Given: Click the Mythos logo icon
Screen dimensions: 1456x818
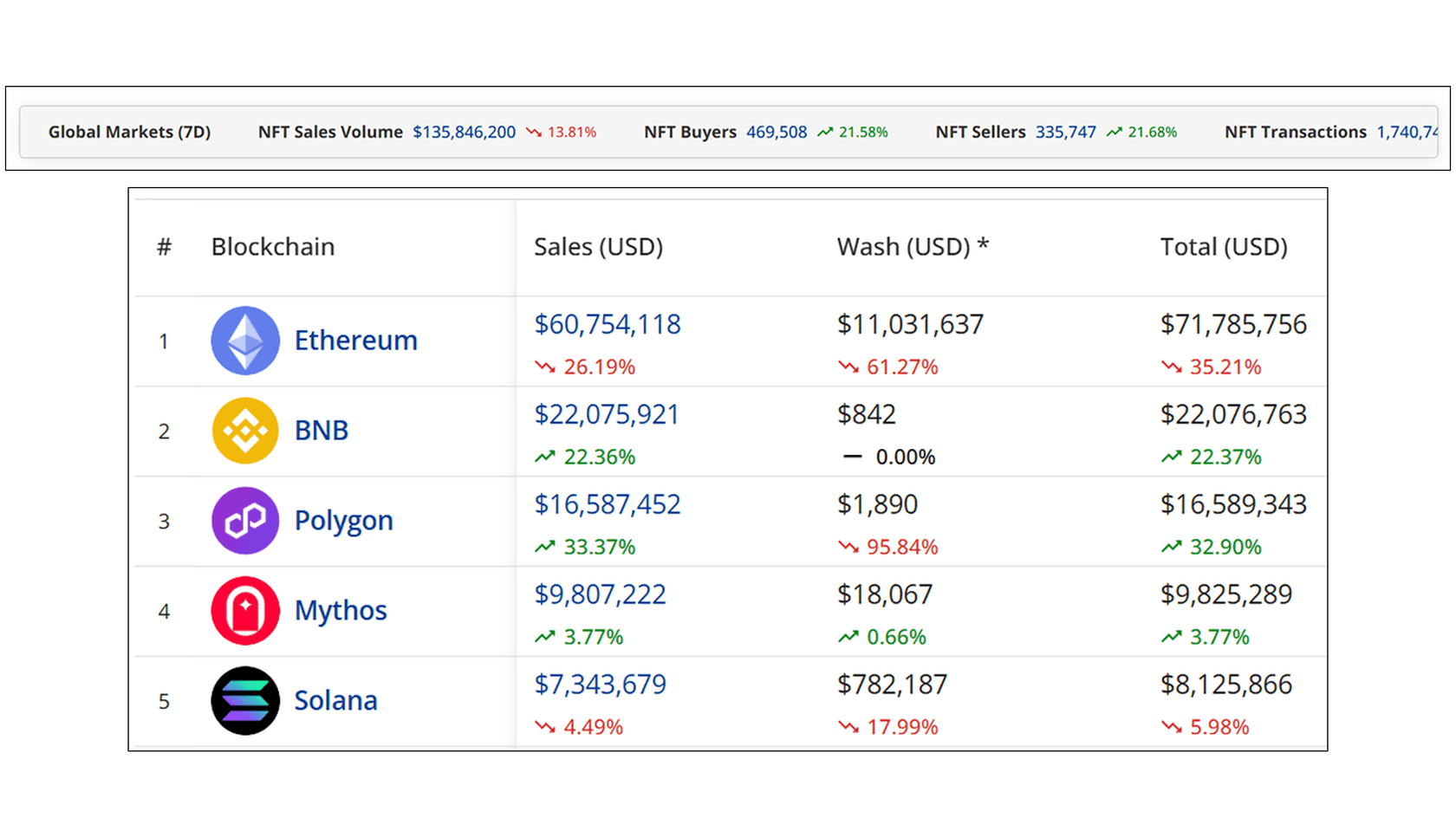Looking at the screenshot, I should coord(245,611).
